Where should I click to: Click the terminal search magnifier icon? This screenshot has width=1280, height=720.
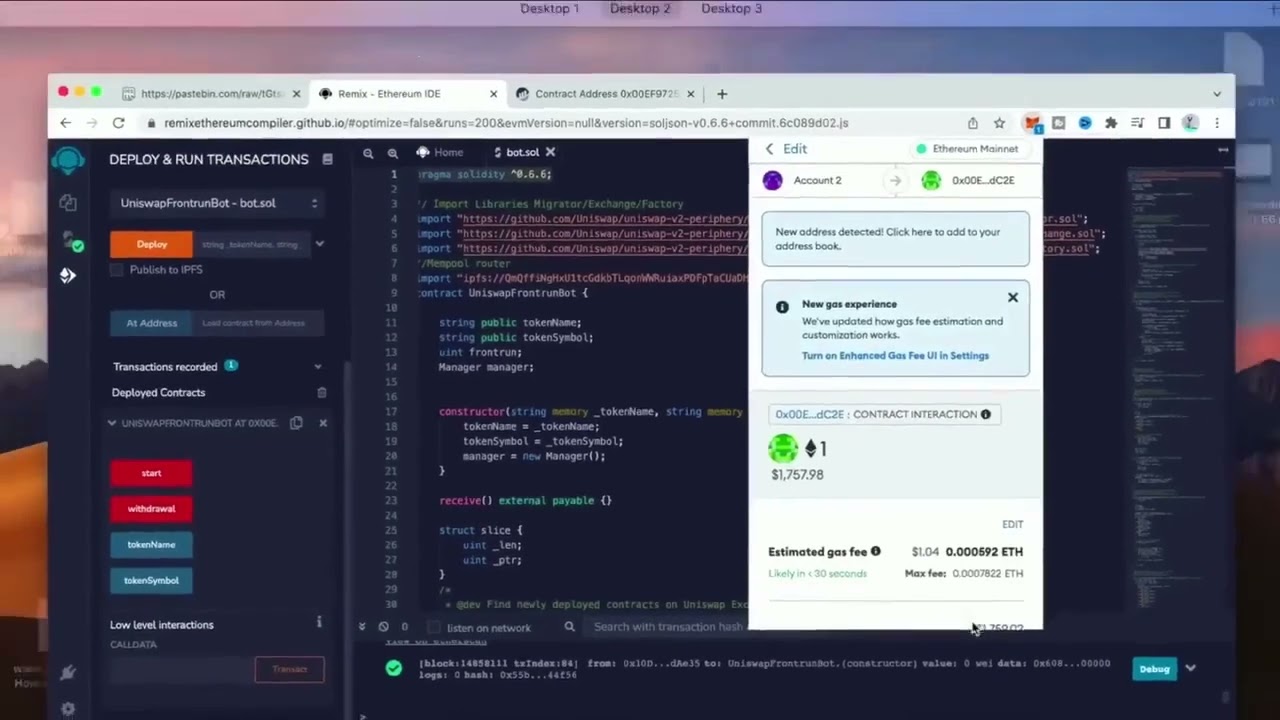569,627
